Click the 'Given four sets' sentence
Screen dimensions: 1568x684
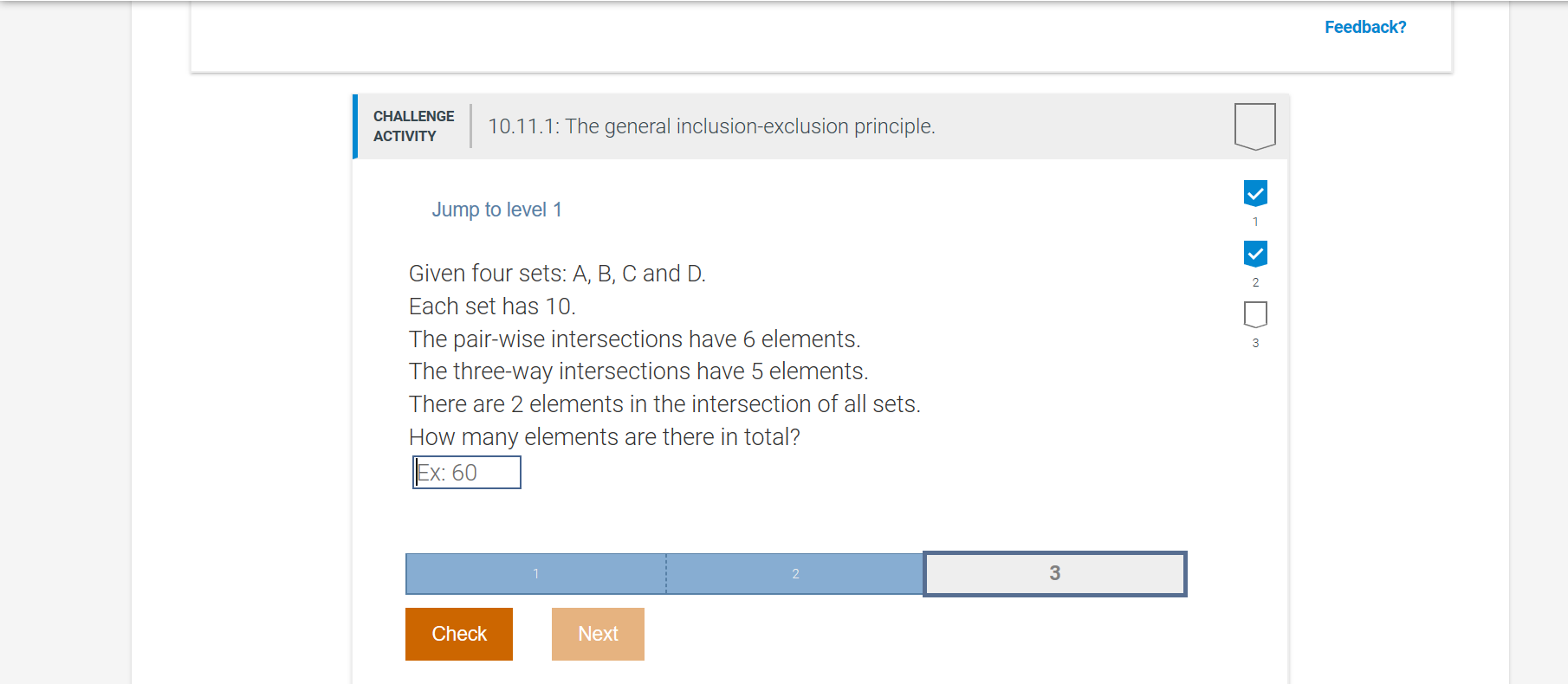pyautogui.click(x=557, y=274)
